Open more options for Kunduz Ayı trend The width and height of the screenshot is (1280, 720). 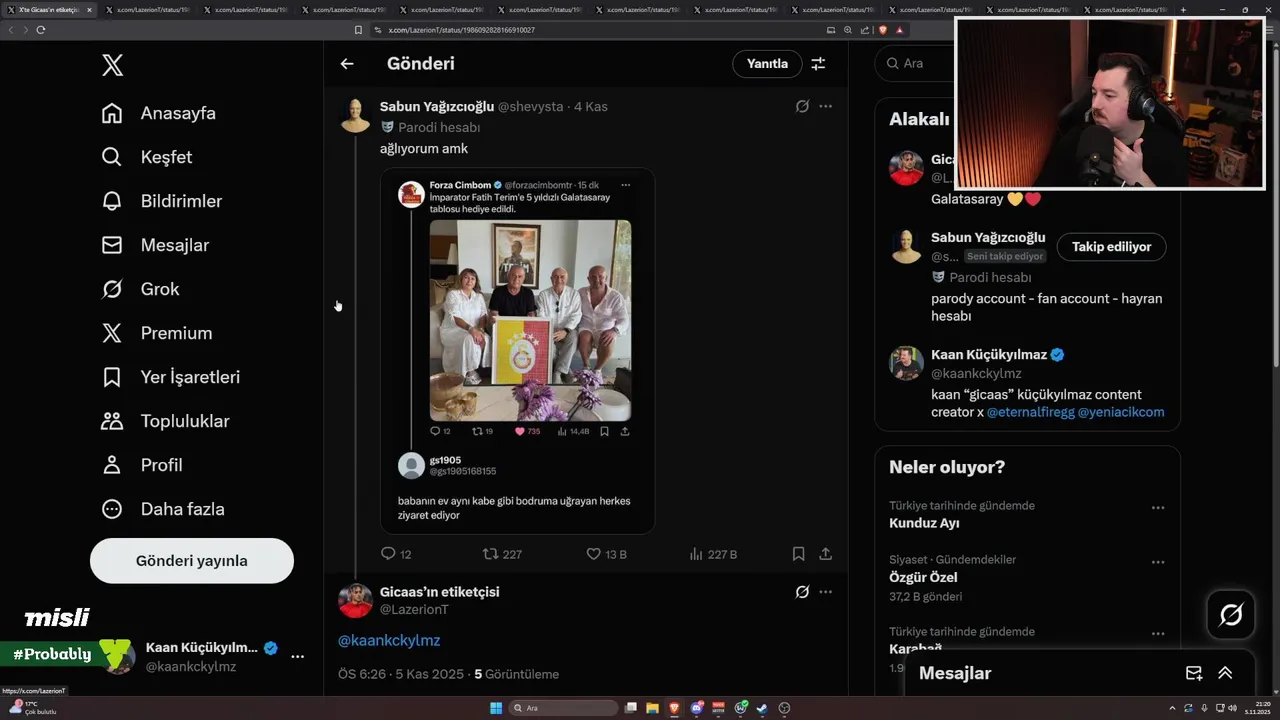[x=1158, y=507]
